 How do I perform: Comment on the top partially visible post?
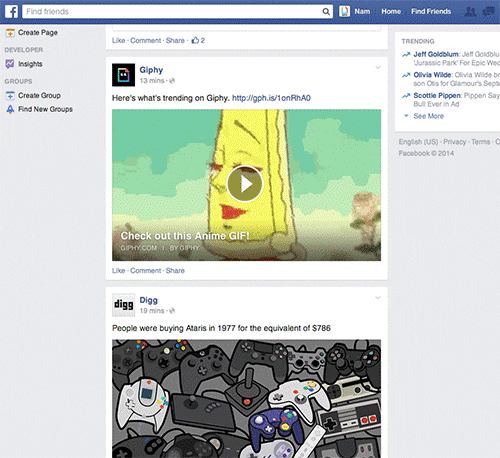click(145, 40)
